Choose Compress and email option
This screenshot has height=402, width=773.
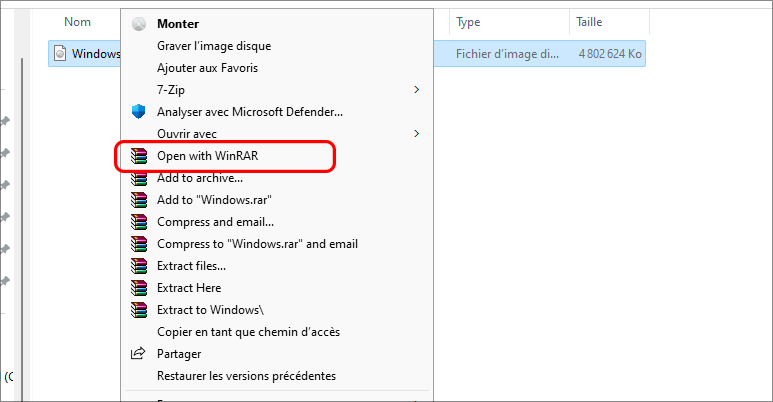(x=215, y=222)
